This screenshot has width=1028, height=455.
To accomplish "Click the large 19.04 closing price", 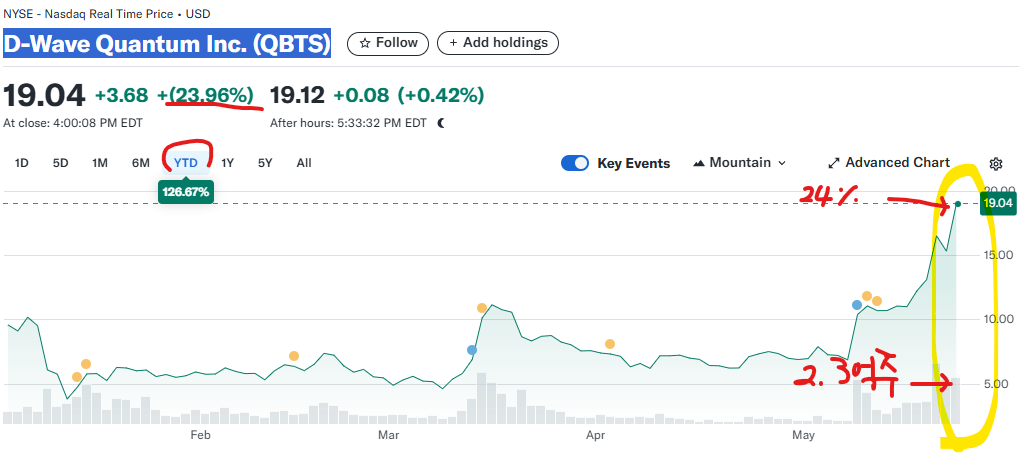I will (x=44, y=96).
